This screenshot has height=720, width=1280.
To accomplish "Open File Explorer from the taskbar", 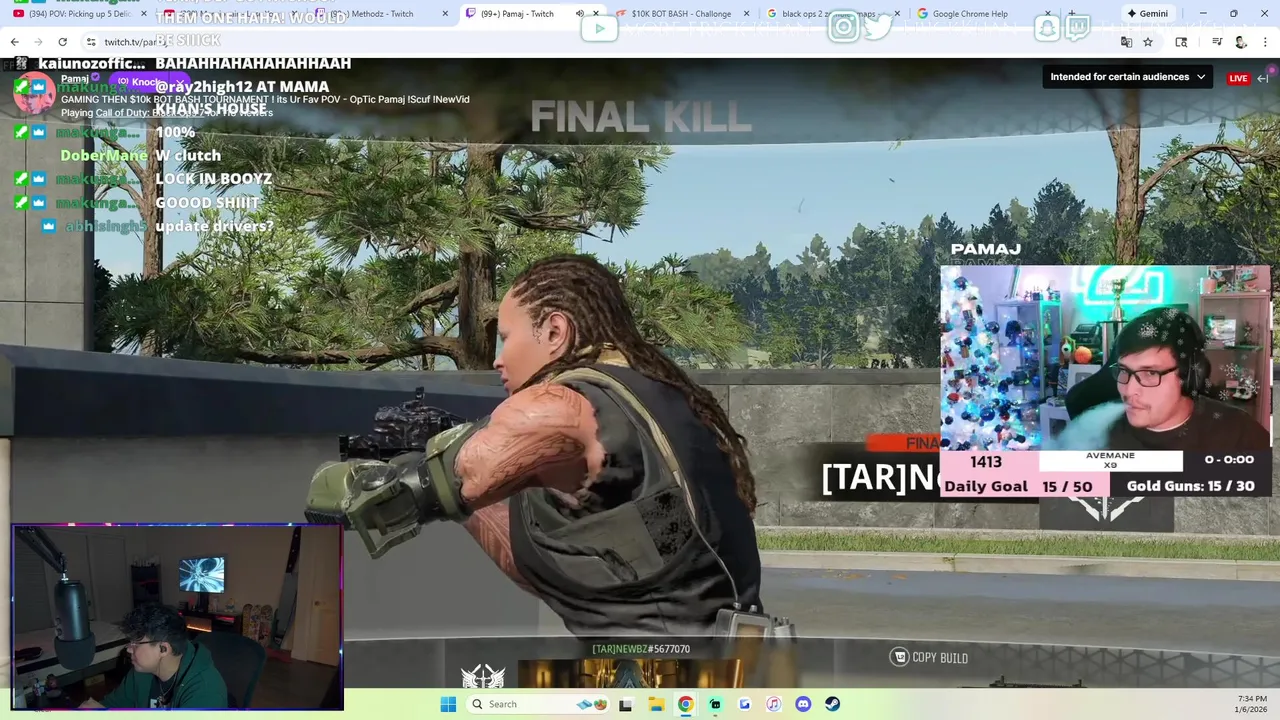I will click(656, 704).
